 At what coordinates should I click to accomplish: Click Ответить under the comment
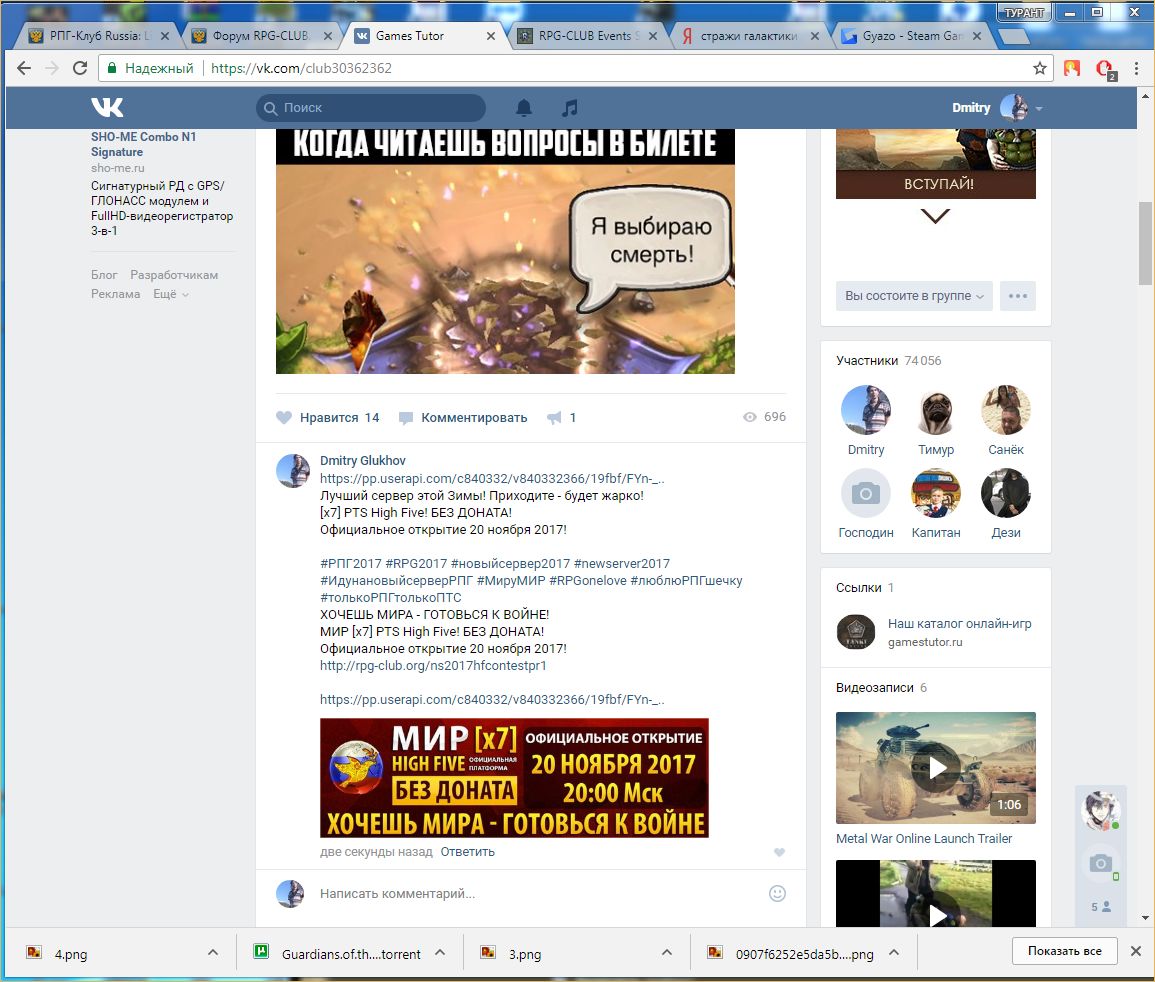[x=468, y=852]
